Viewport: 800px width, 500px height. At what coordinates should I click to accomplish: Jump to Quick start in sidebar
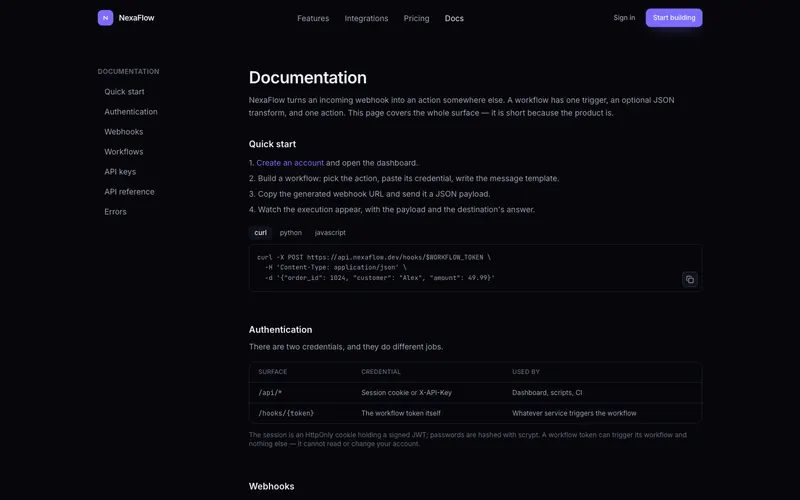point(124,92)
